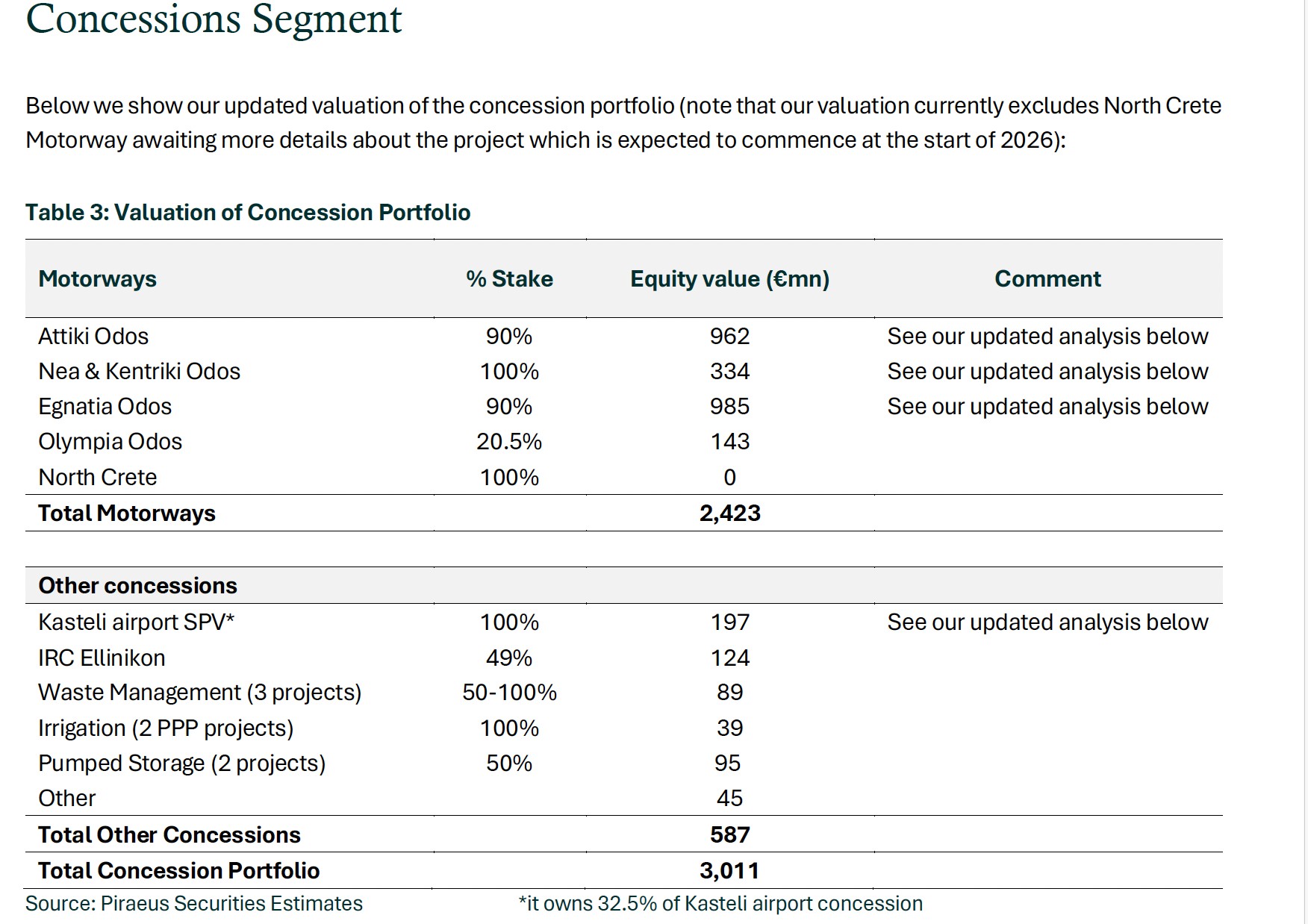1308x924 pixels.
Task: Select Nea & Kentriki Odos row label
Action: [x=139, y=372]
